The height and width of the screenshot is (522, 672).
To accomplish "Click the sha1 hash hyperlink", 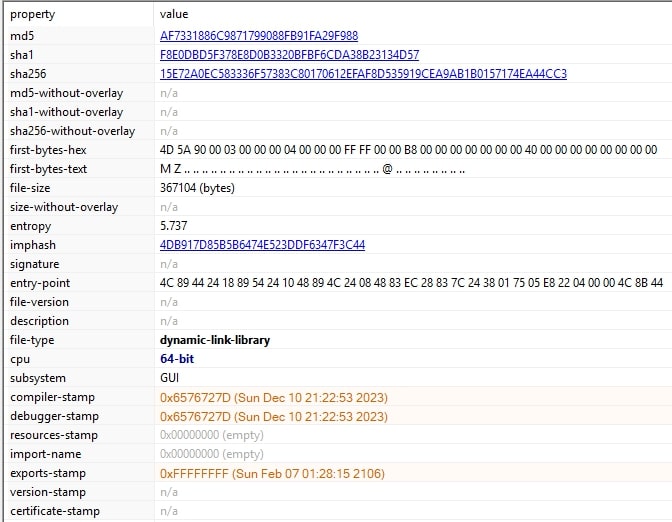I will 289,54.
